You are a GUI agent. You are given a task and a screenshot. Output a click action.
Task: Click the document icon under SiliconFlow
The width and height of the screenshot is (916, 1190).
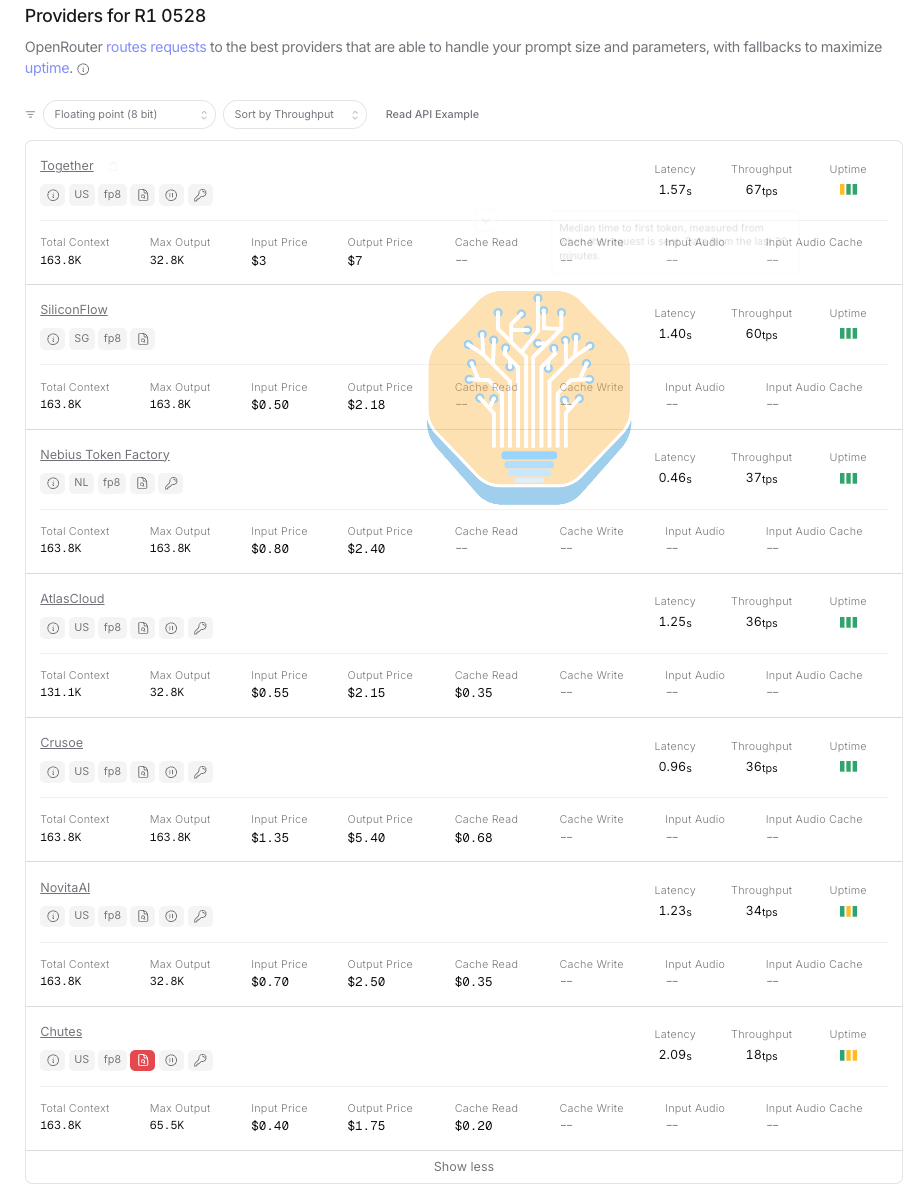142,339
